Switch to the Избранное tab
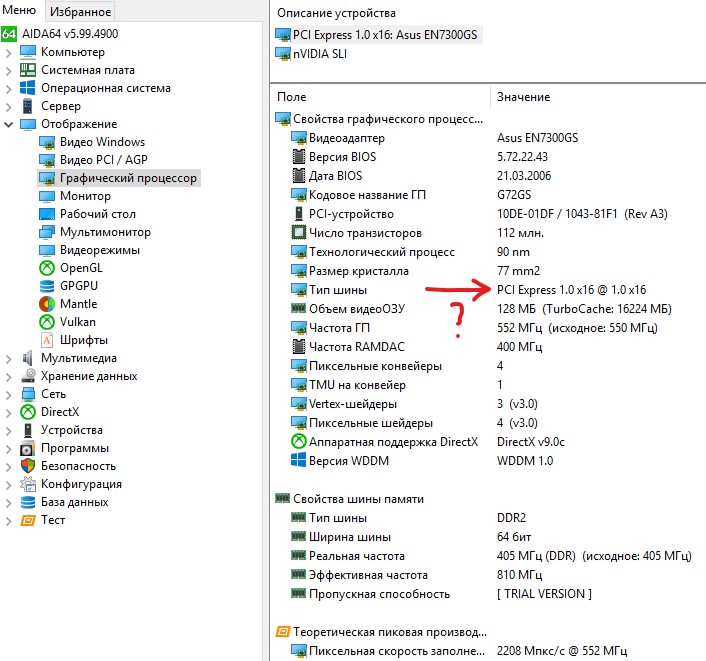Image resolution: width=706 pixels, height=661 pixels. [x=80, y=11]
